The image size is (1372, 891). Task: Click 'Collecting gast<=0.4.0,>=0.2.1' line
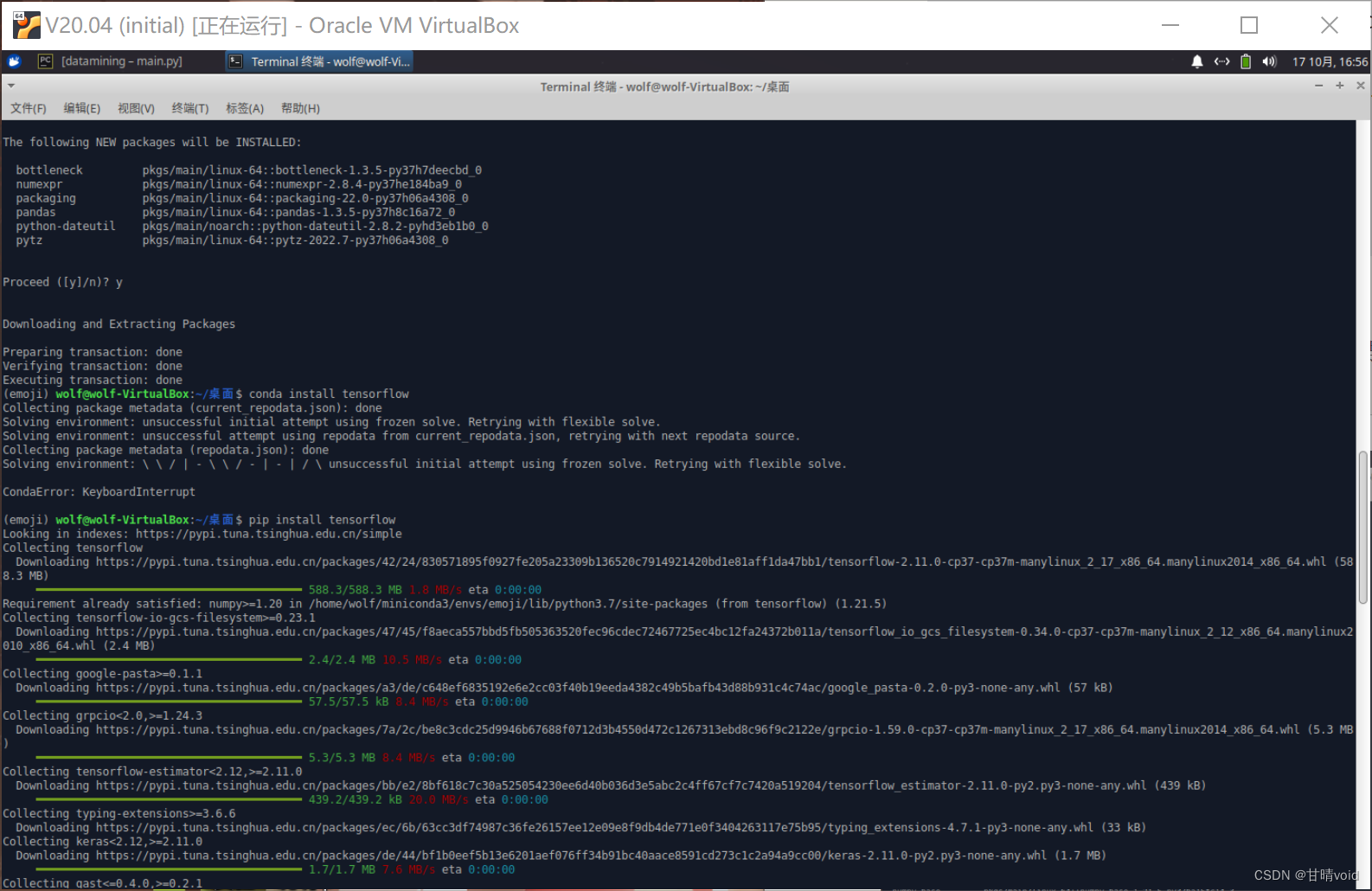tap(102, 883)
